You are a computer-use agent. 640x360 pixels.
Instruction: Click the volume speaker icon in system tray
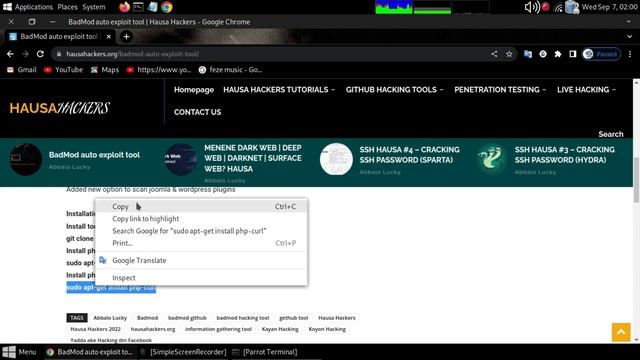pos(531,7)
